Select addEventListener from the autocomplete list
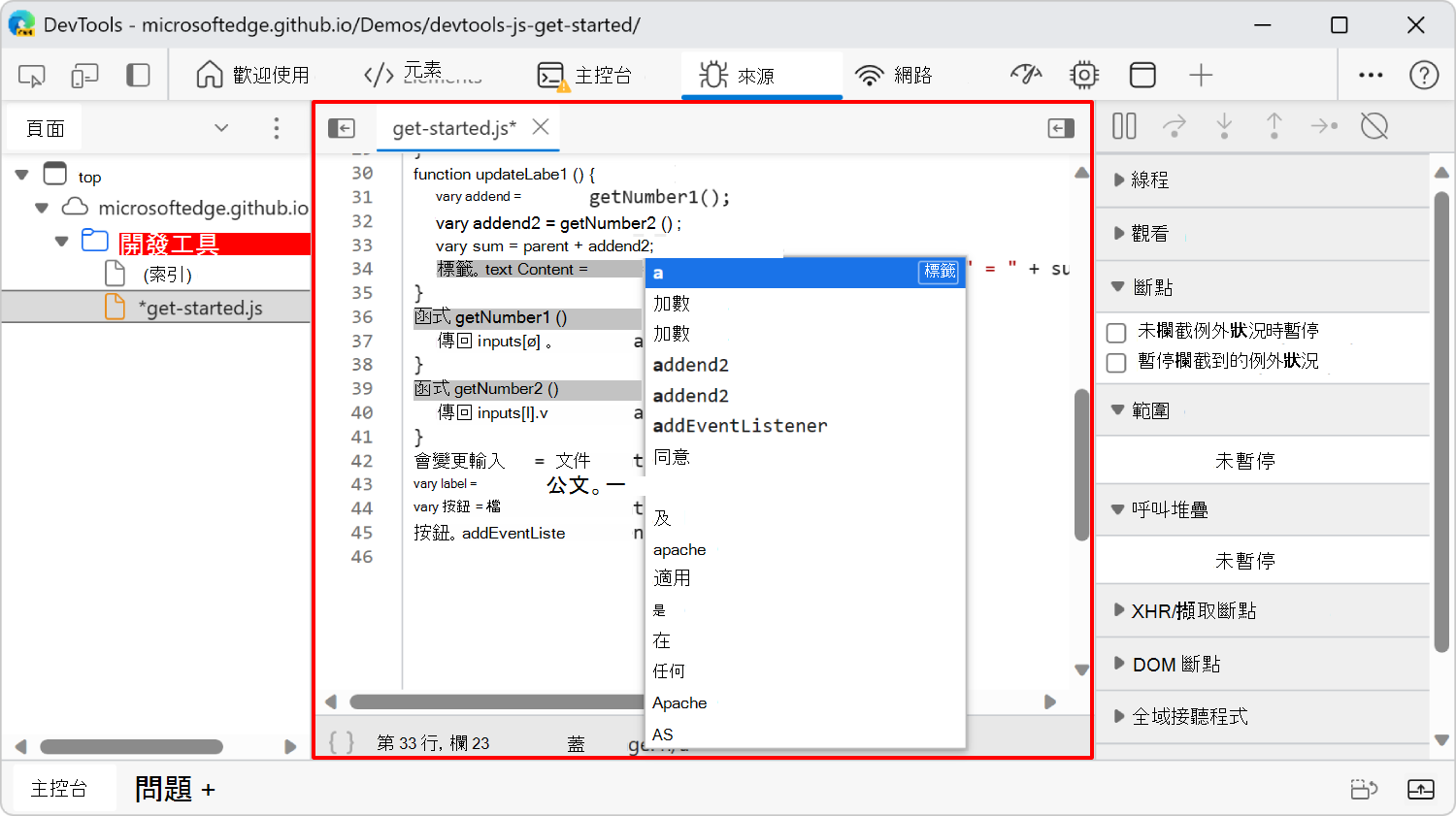Image resolution: width=1456 pixels, height=816 pixels. (741, 425)
